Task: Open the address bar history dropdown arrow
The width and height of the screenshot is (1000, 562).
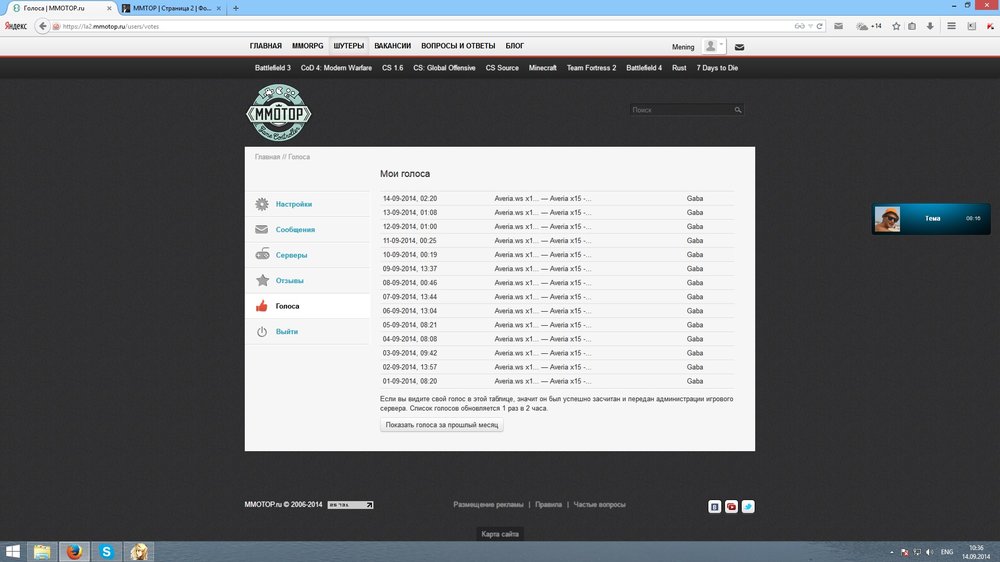Action: click(809, 26)
